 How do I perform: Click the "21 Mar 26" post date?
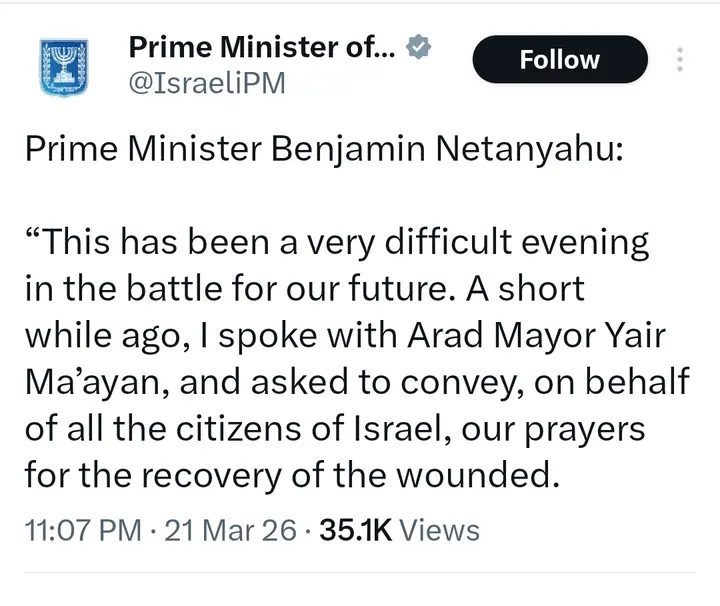pyautogui.click(x=230, y=530)
